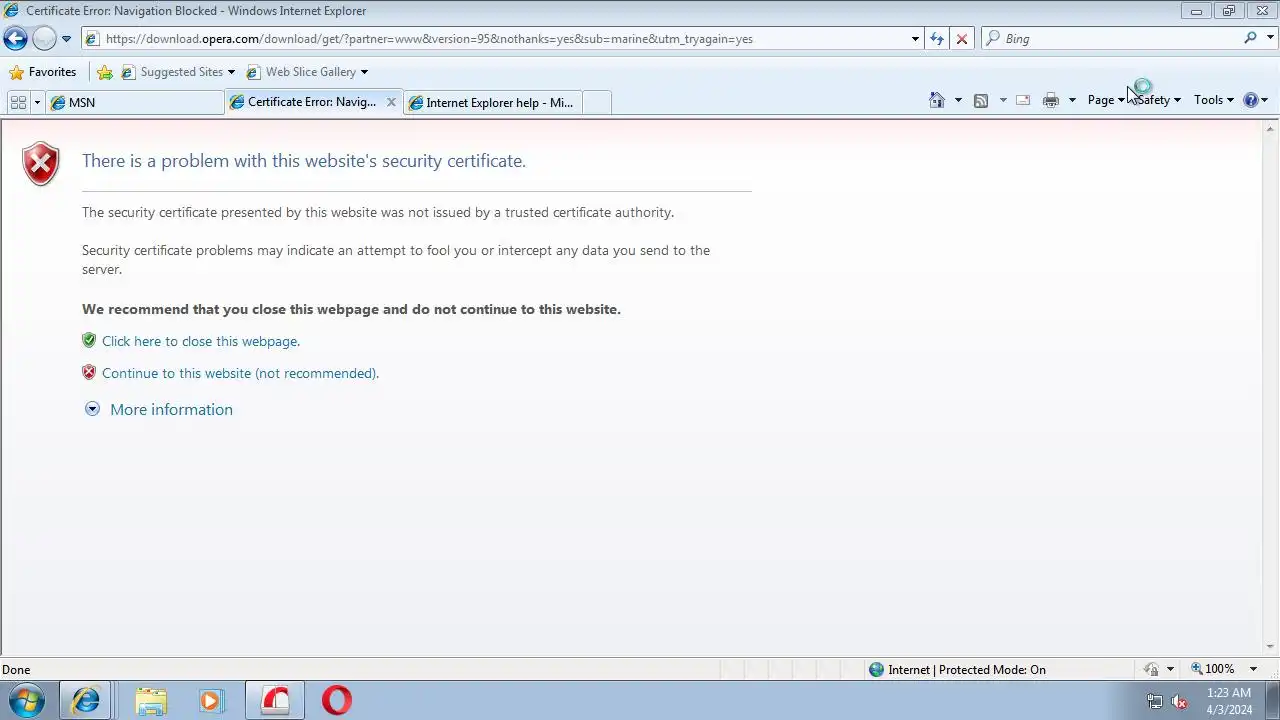This screenshot has height=720, width=1280.
Task: Open Windows Explorer folder taskbar icon
Action: (x=151, y=701)
